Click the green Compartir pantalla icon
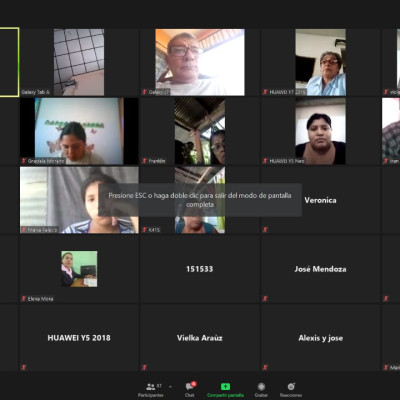 point(225,386)
